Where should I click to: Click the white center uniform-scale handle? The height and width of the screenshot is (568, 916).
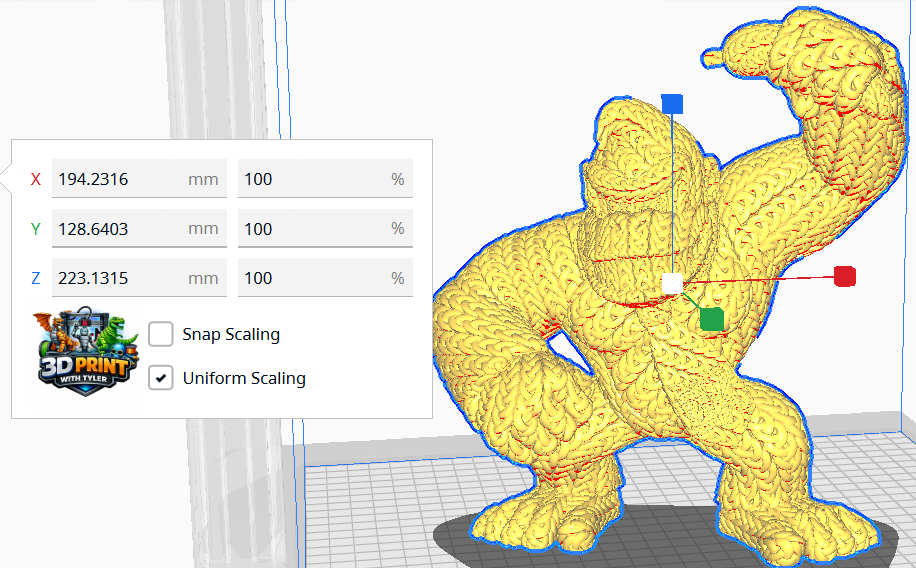(672, 283)
